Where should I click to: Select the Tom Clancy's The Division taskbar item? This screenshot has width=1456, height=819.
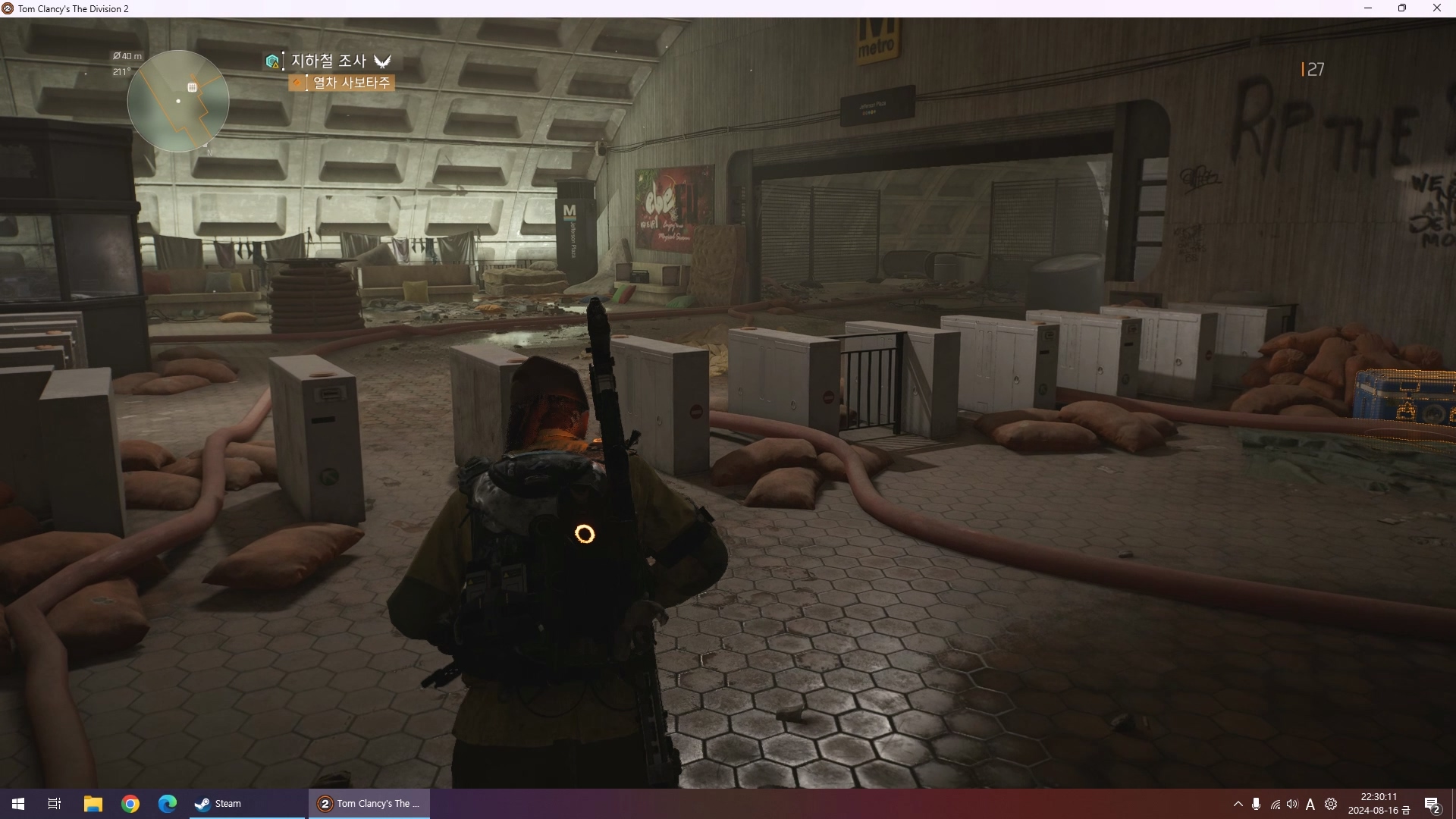[369, 804]
